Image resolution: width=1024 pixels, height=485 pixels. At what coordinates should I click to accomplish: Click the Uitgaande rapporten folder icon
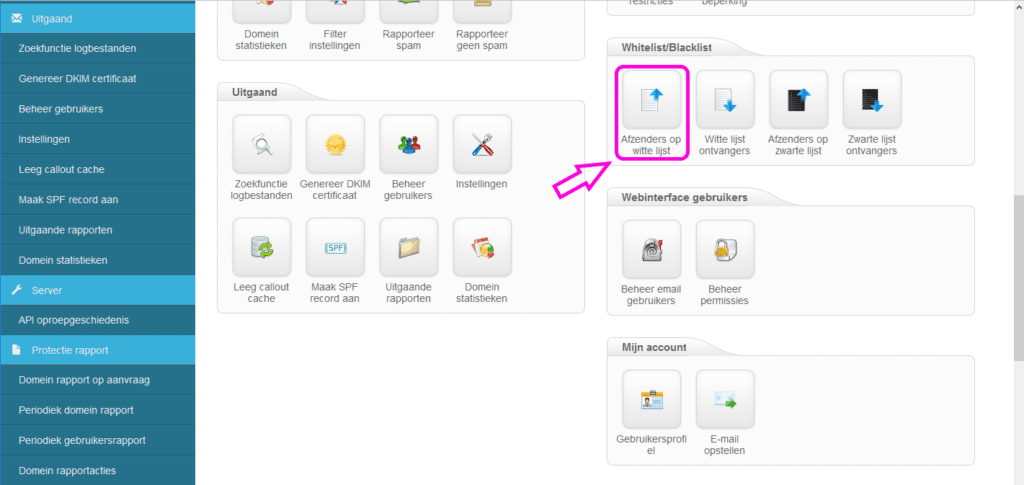pyautogui.click(x=409, y=248)
